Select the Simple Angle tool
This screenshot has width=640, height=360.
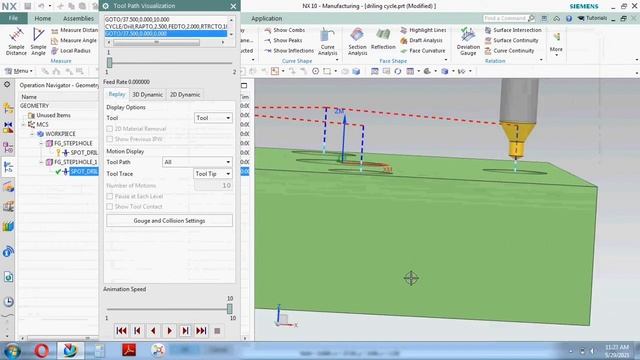(x=38, y=42)
